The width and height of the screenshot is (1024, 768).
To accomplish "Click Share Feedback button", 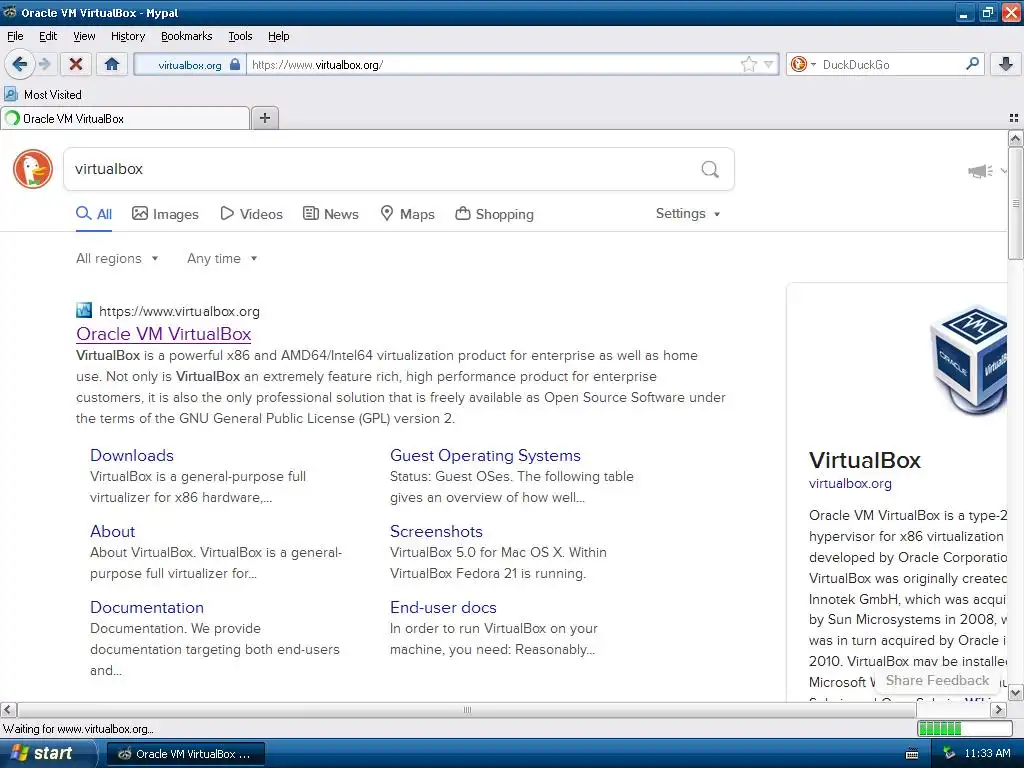I will coord(937,680).
